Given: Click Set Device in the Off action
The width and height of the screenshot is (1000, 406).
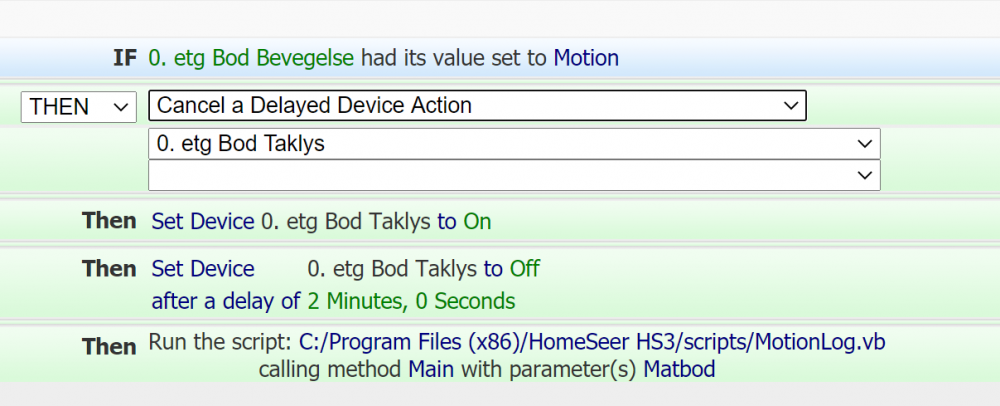Looking at the screenshot, I should pyautogui.click(x=203, y=269).
